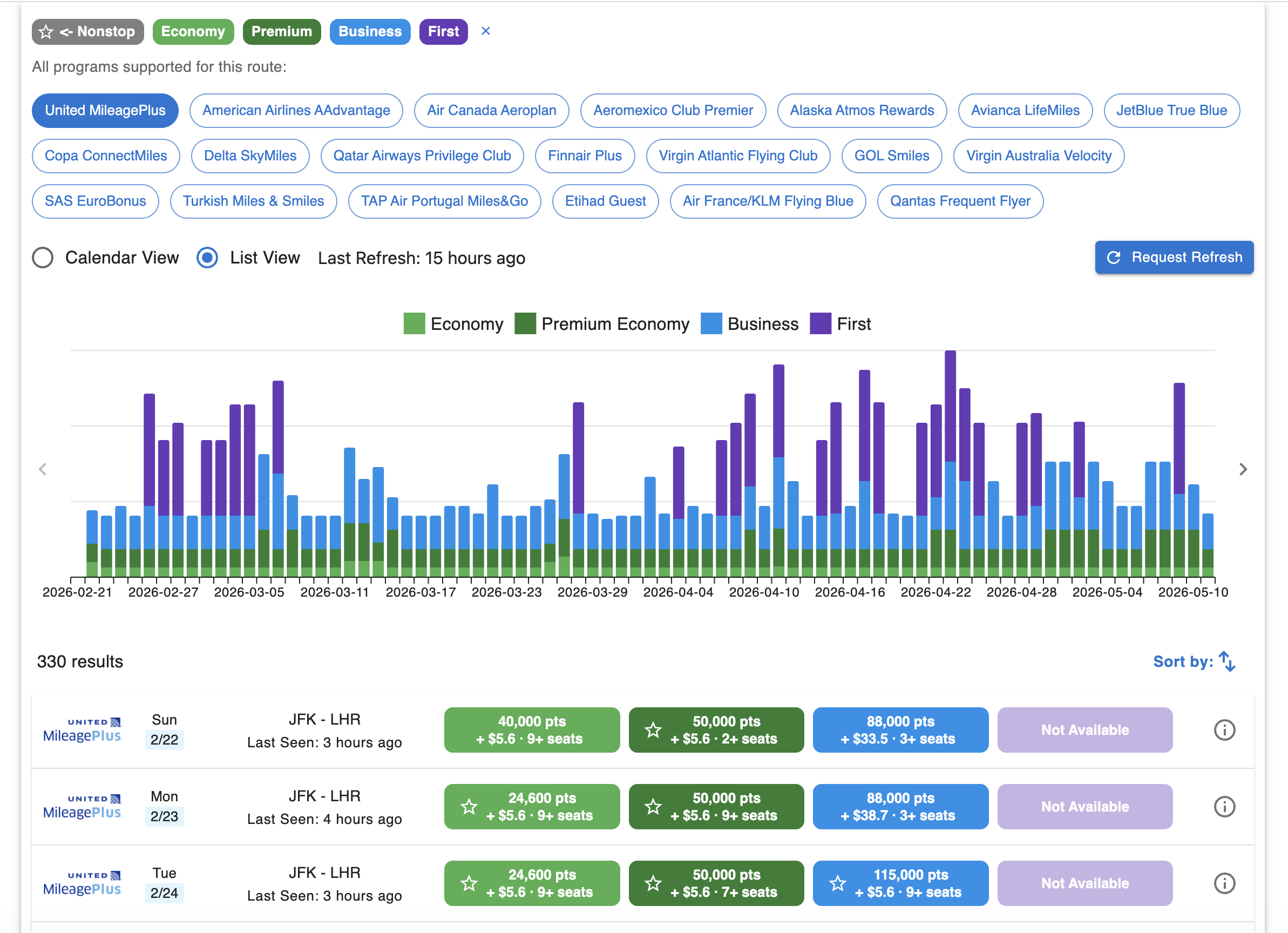Switch to Air Canada Aeroplan program
The height and width of the screenshot is (933, 1288).
click(492, 111)
